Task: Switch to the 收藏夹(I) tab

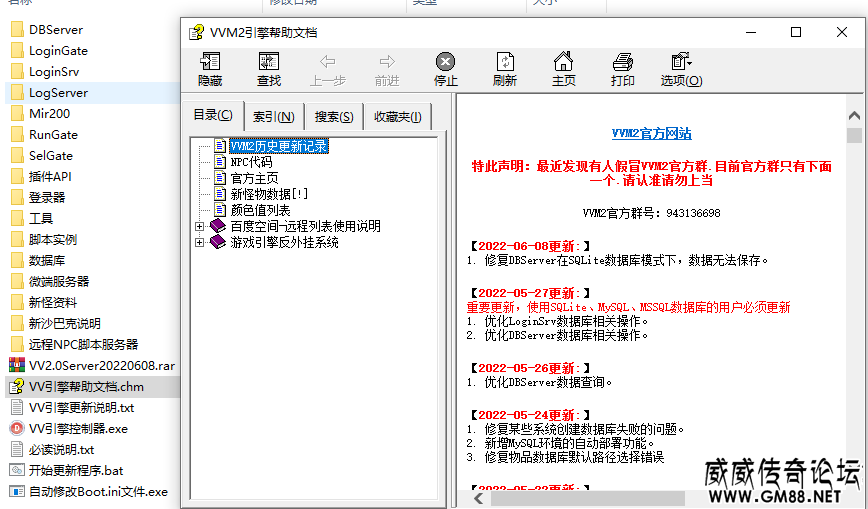Action: (x=397, y=117)
